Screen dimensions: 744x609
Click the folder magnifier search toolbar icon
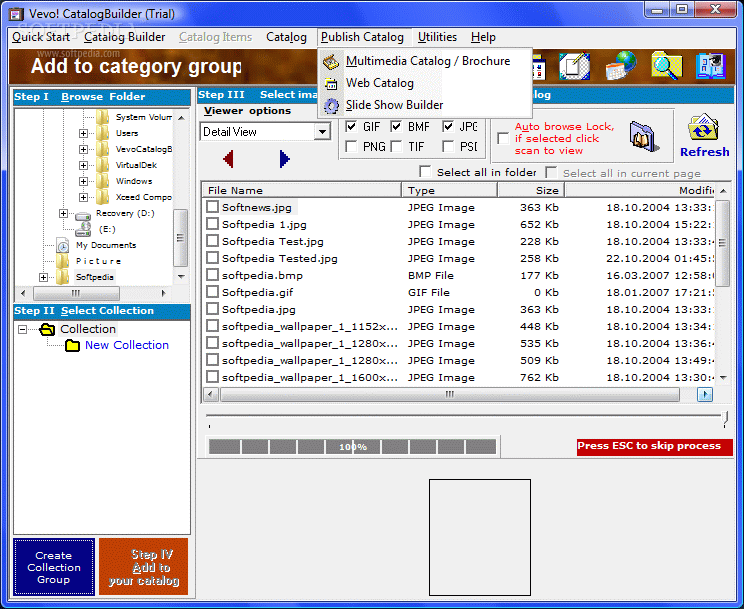click(x=667, y=66)
